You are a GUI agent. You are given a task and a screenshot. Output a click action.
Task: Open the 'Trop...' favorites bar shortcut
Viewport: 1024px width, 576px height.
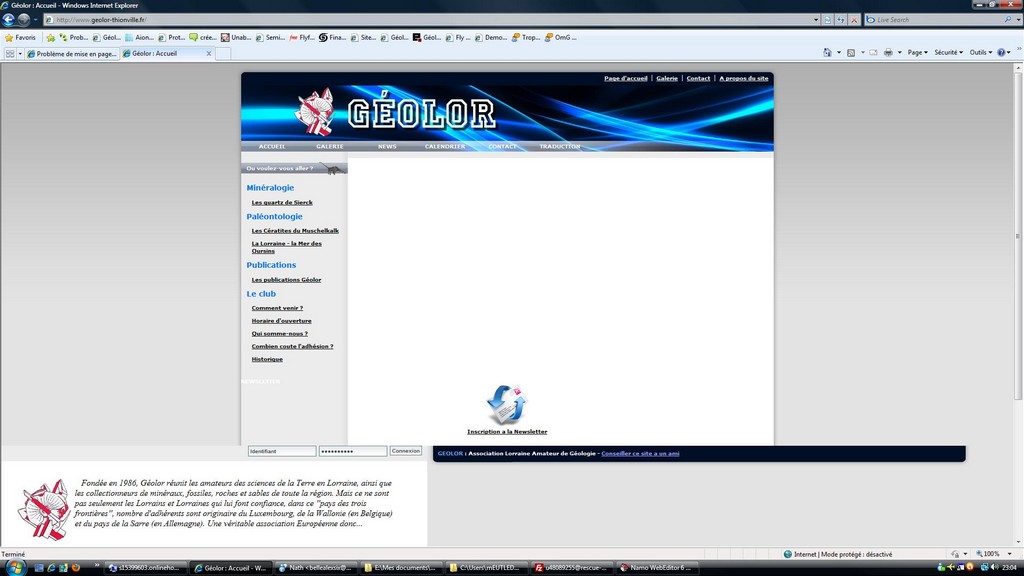(526, 37)
